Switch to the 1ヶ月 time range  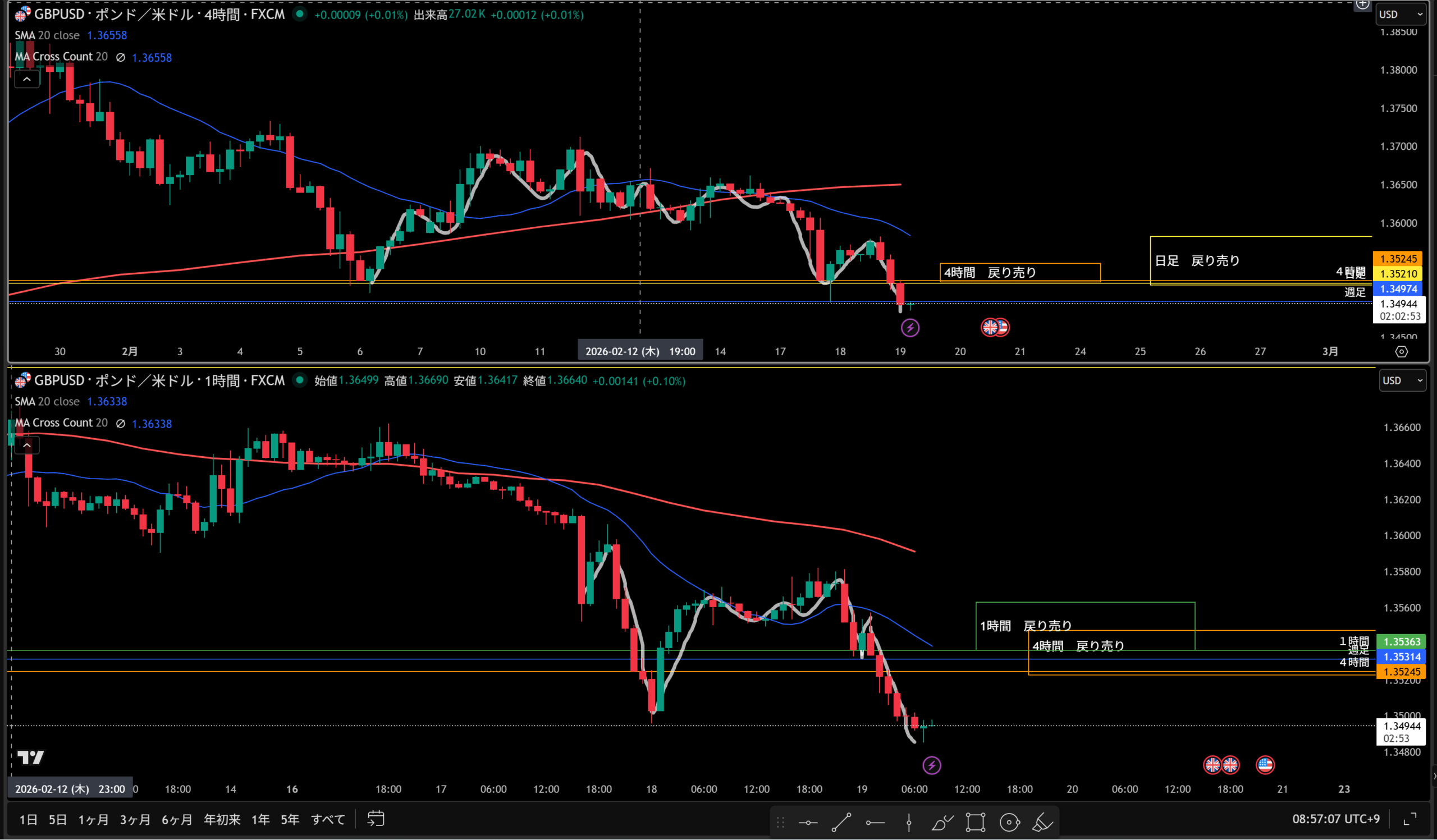coord(94,819)
